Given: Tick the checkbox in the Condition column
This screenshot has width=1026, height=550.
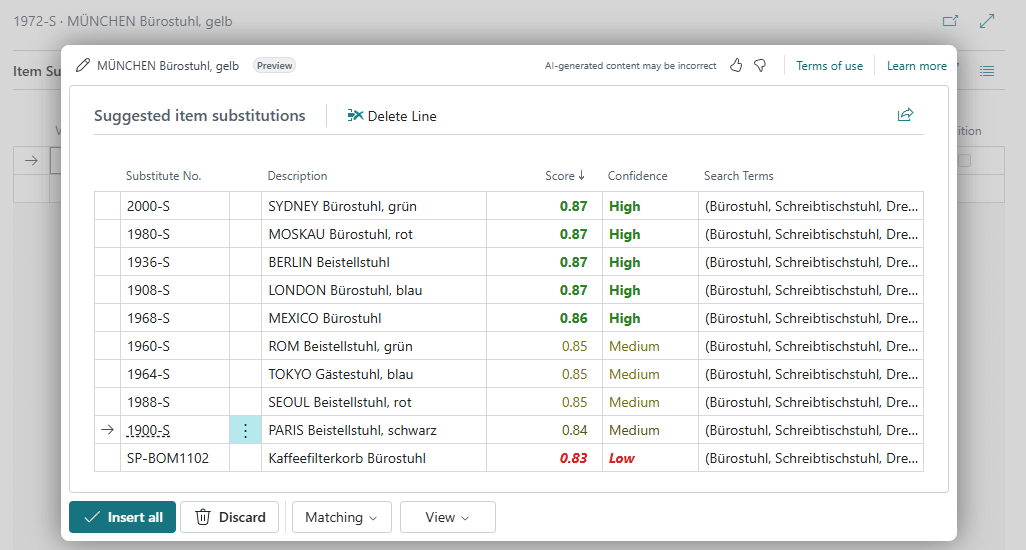Looking at the screenshot, I should [964, 160].
